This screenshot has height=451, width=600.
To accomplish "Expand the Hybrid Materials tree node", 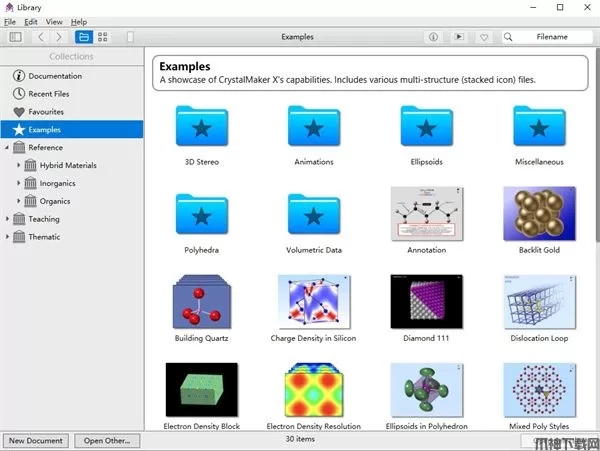I will pos(18,166).
